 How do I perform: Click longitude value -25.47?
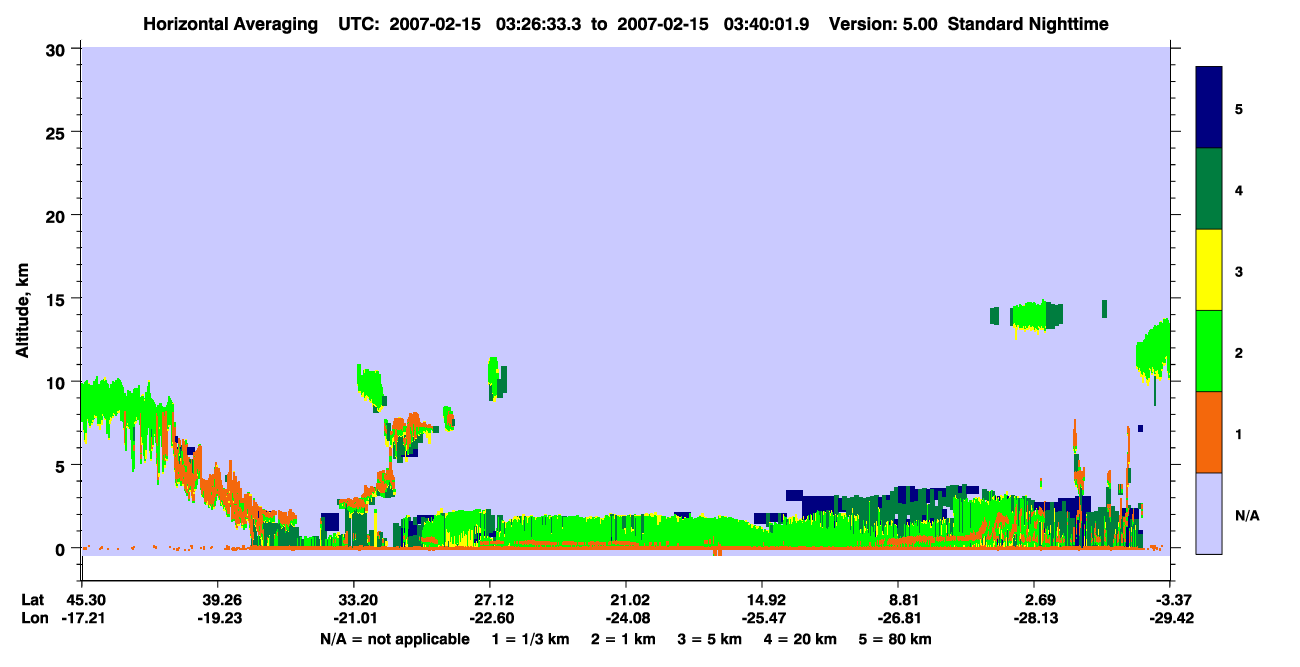762,618
